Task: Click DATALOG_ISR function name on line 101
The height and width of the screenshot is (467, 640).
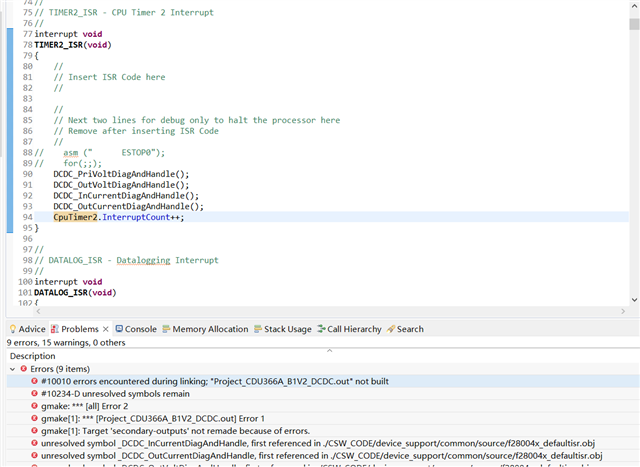Action: point(61,293)
